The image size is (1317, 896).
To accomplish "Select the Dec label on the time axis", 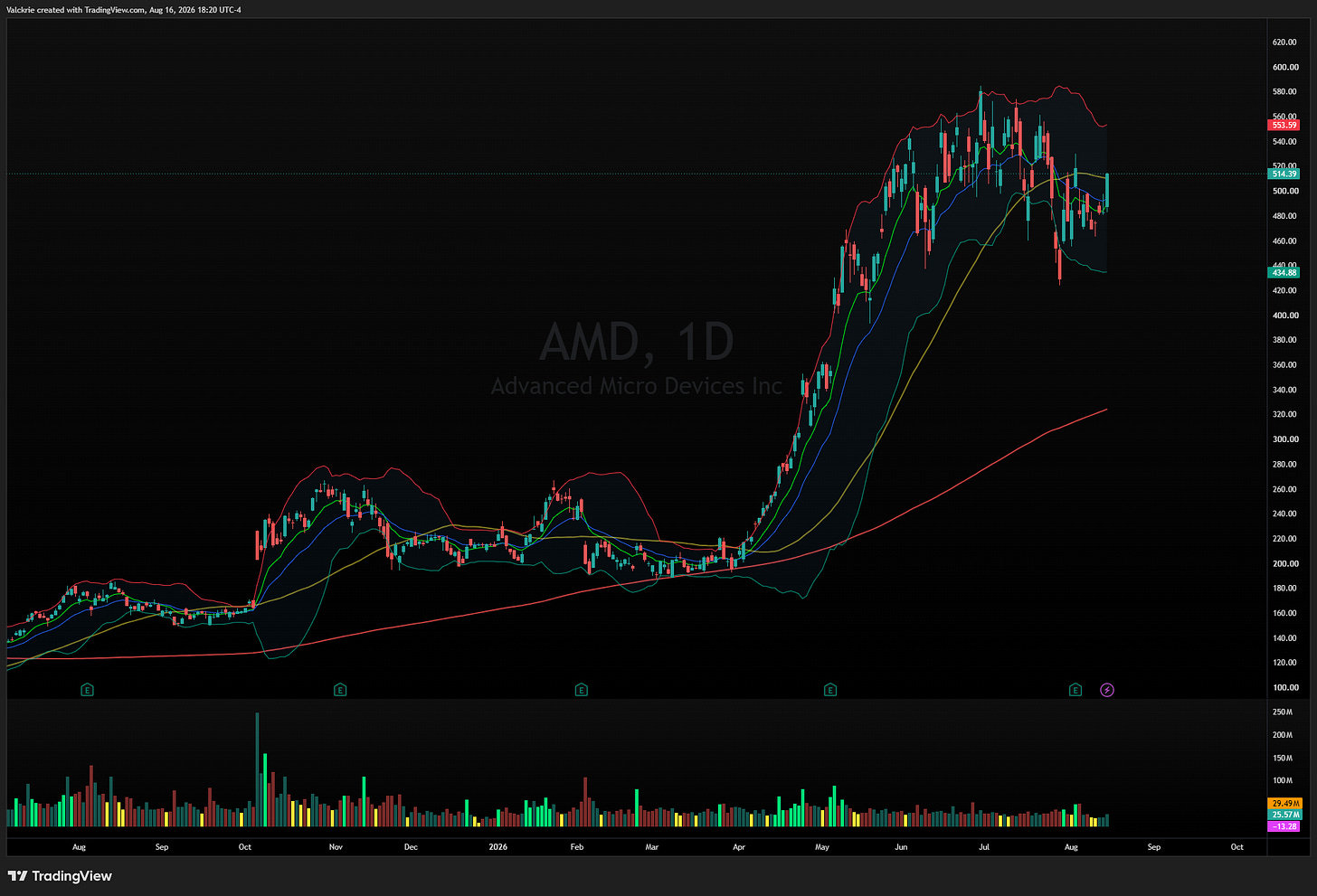I will pos(411,847).
